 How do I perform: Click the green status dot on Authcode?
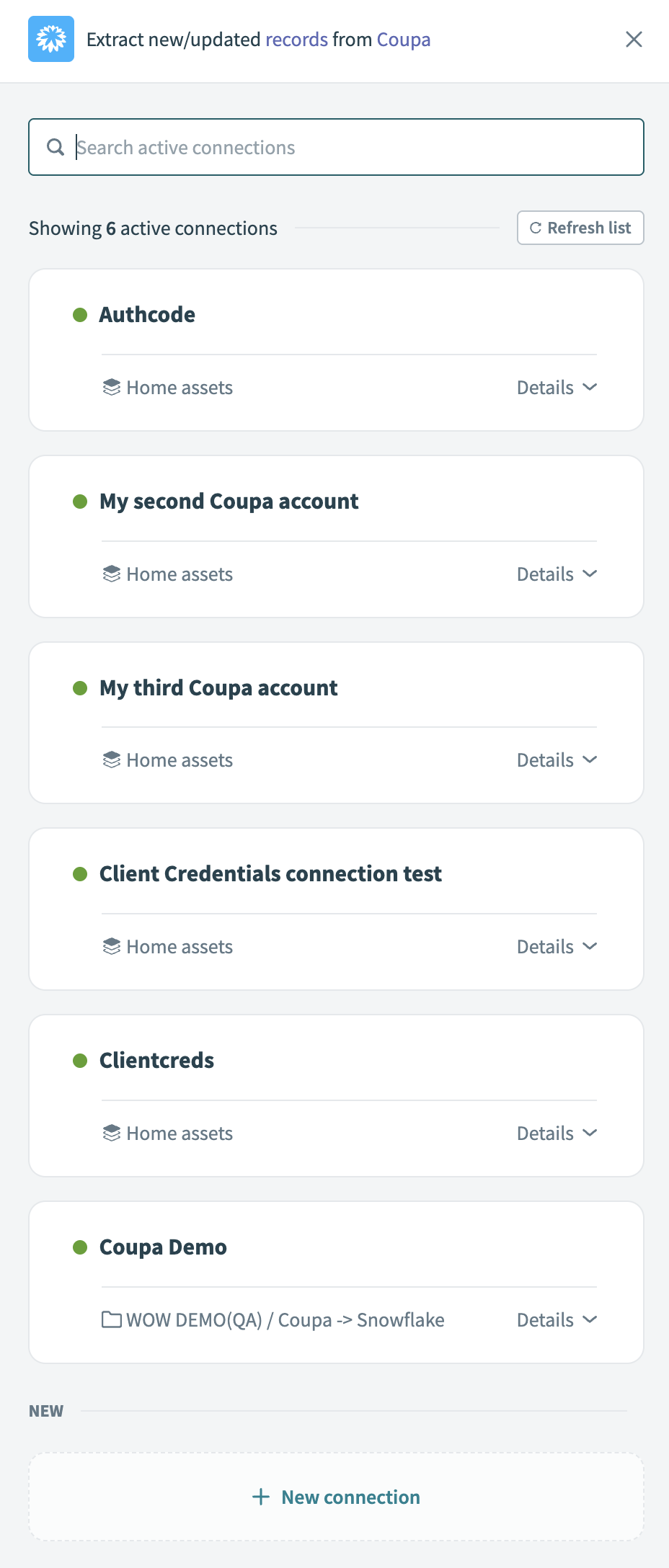(x=80, y=315)
